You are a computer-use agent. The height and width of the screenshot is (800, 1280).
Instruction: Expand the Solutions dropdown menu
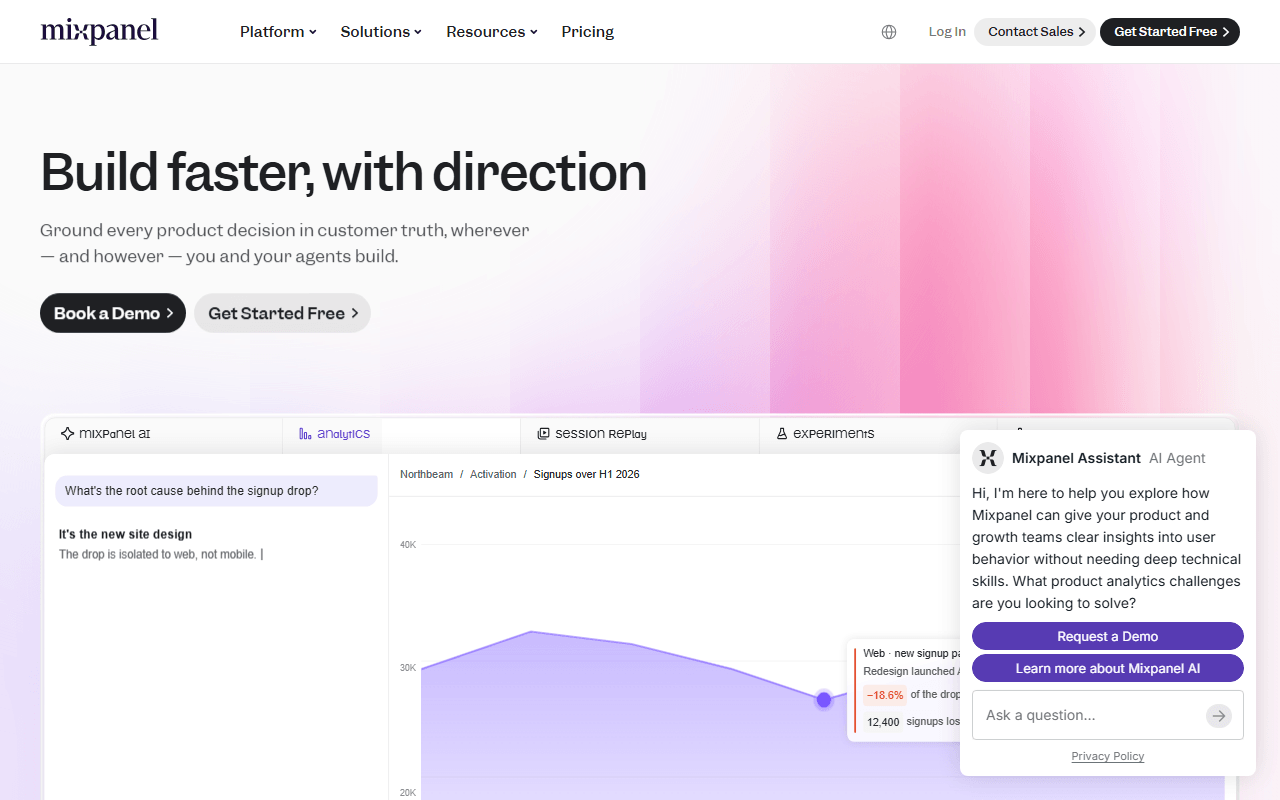pos(381,32)
